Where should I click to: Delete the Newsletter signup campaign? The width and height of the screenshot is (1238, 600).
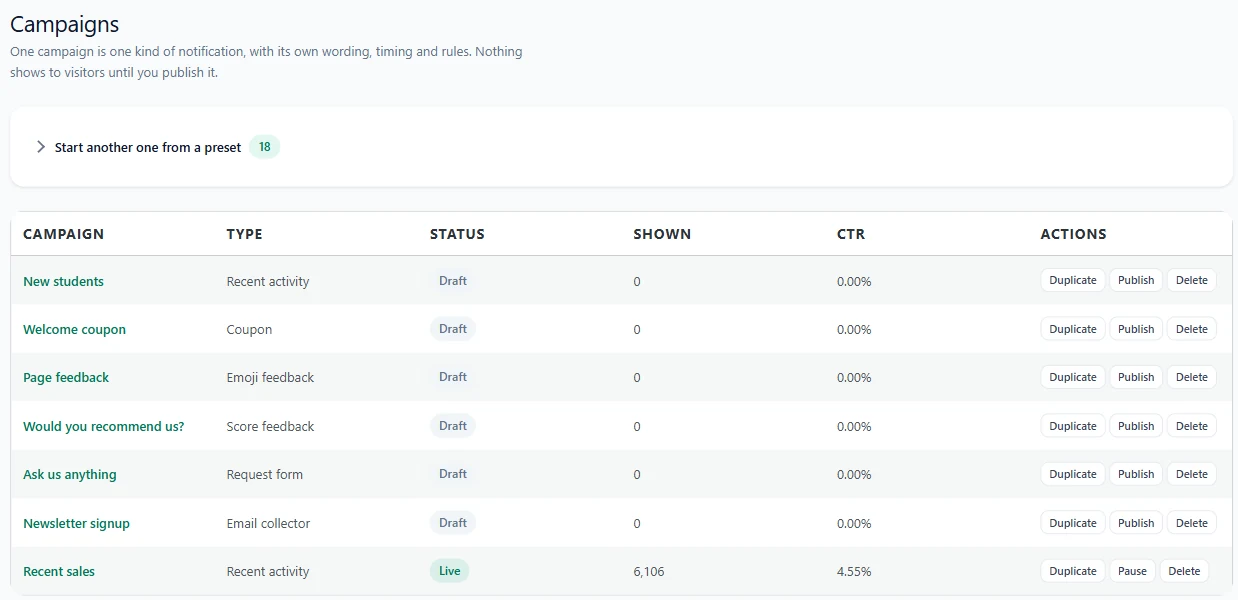[1192, 523]
